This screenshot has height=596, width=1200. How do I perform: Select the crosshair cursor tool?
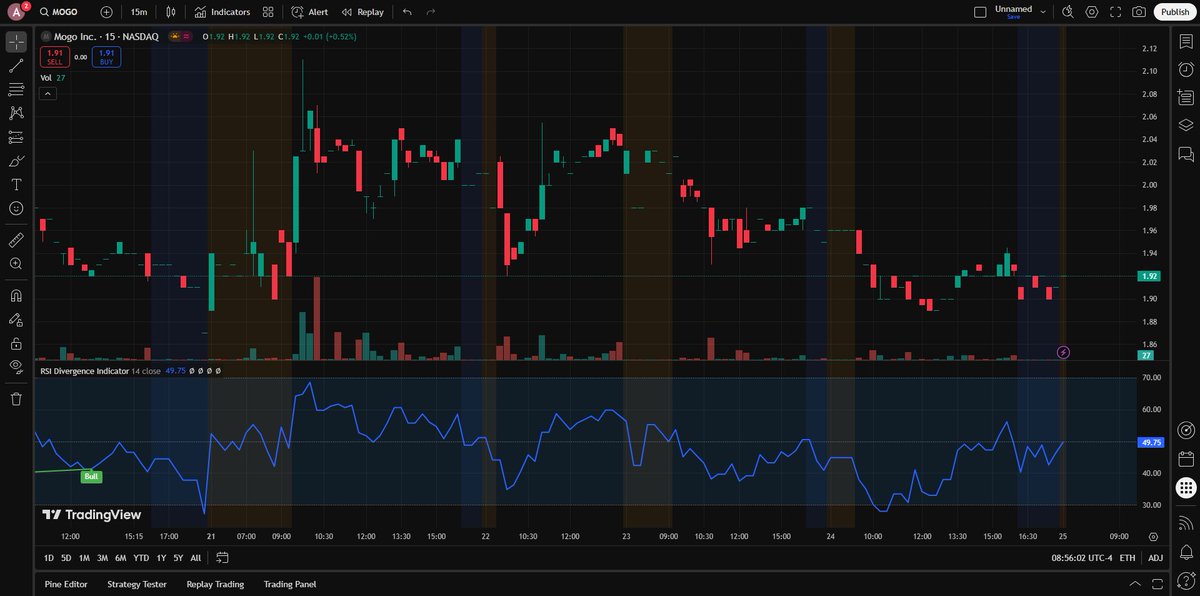tap(16, 42)
